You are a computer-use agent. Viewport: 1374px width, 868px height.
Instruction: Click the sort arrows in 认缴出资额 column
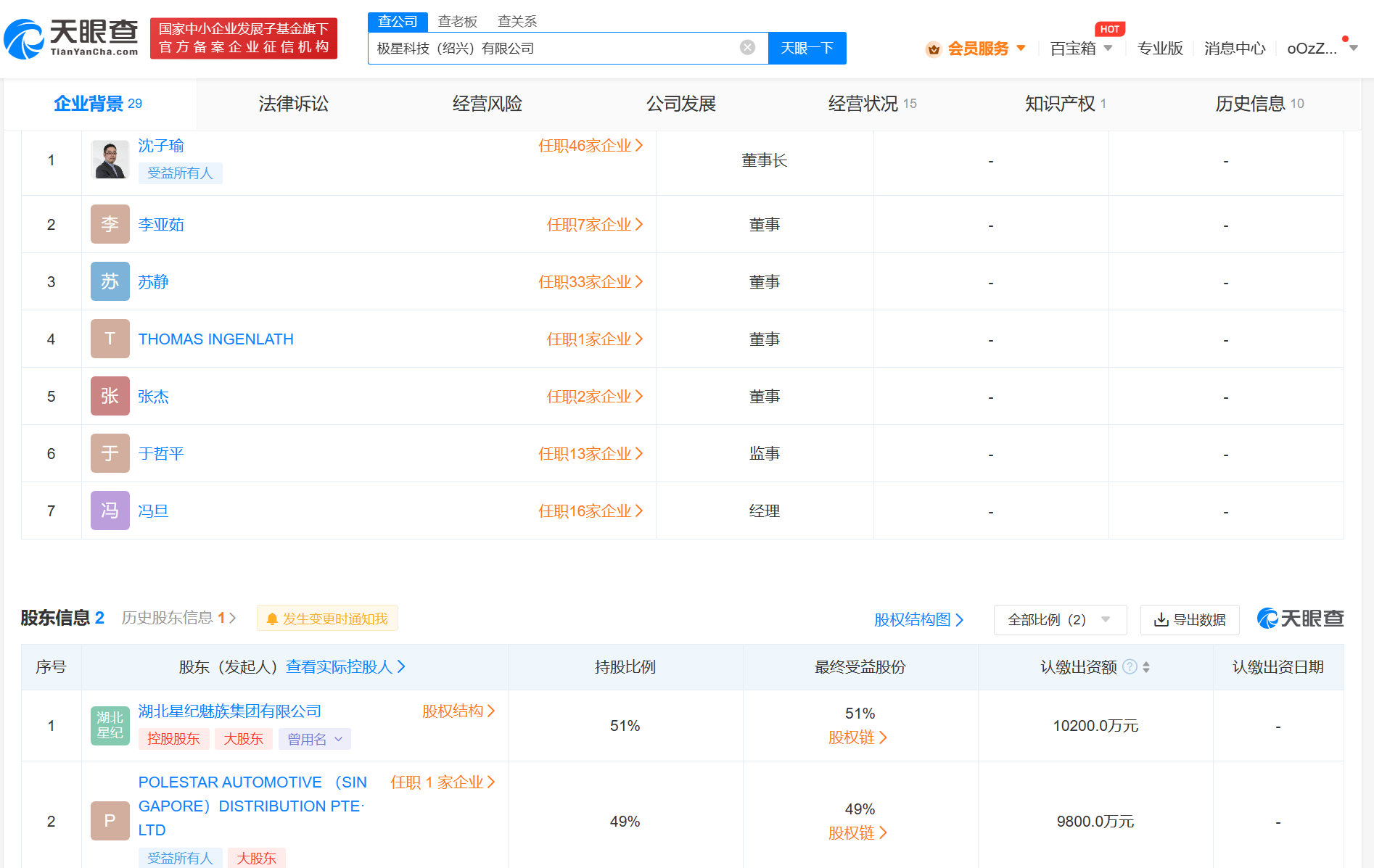click(1146, 667)
